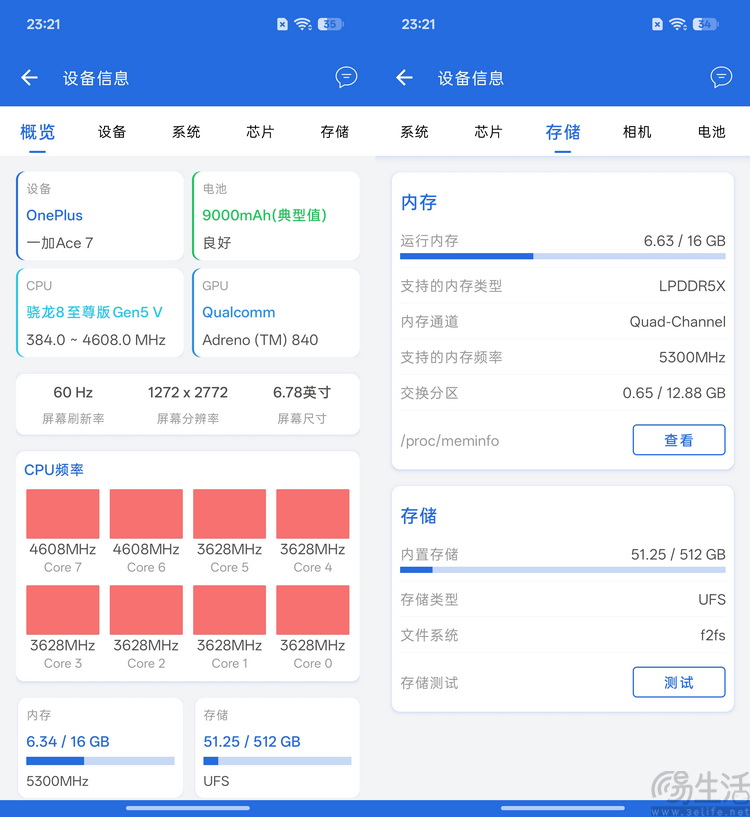Tap the Core 4 frequency block
Viewport: 750px width, 817px height.
click(313, 514)
